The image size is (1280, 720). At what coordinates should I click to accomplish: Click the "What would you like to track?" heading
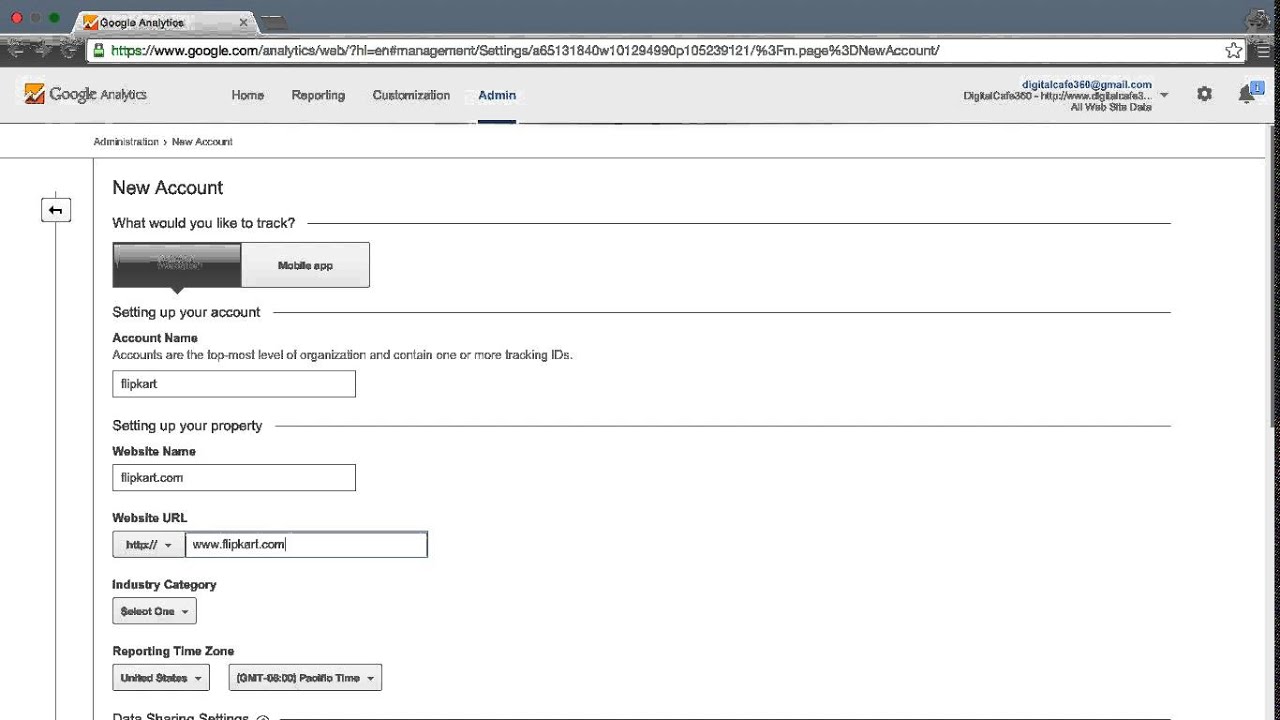click(x=204, y=223)
